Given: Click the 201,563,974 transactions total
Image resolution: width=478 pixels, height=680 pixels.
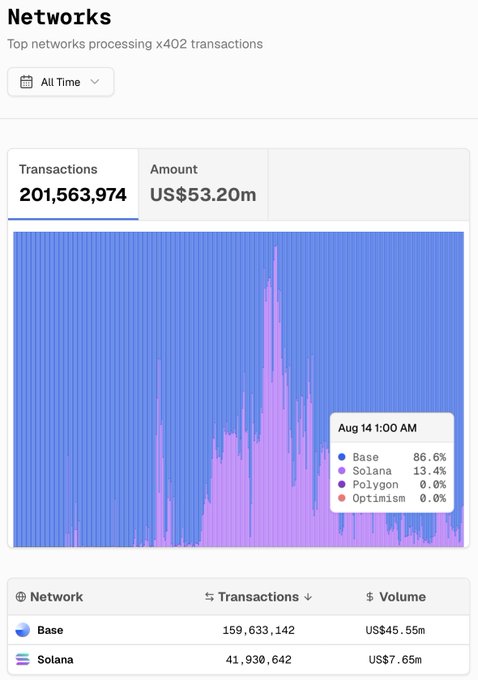Looking at the screenshot, I should point(73,194).
